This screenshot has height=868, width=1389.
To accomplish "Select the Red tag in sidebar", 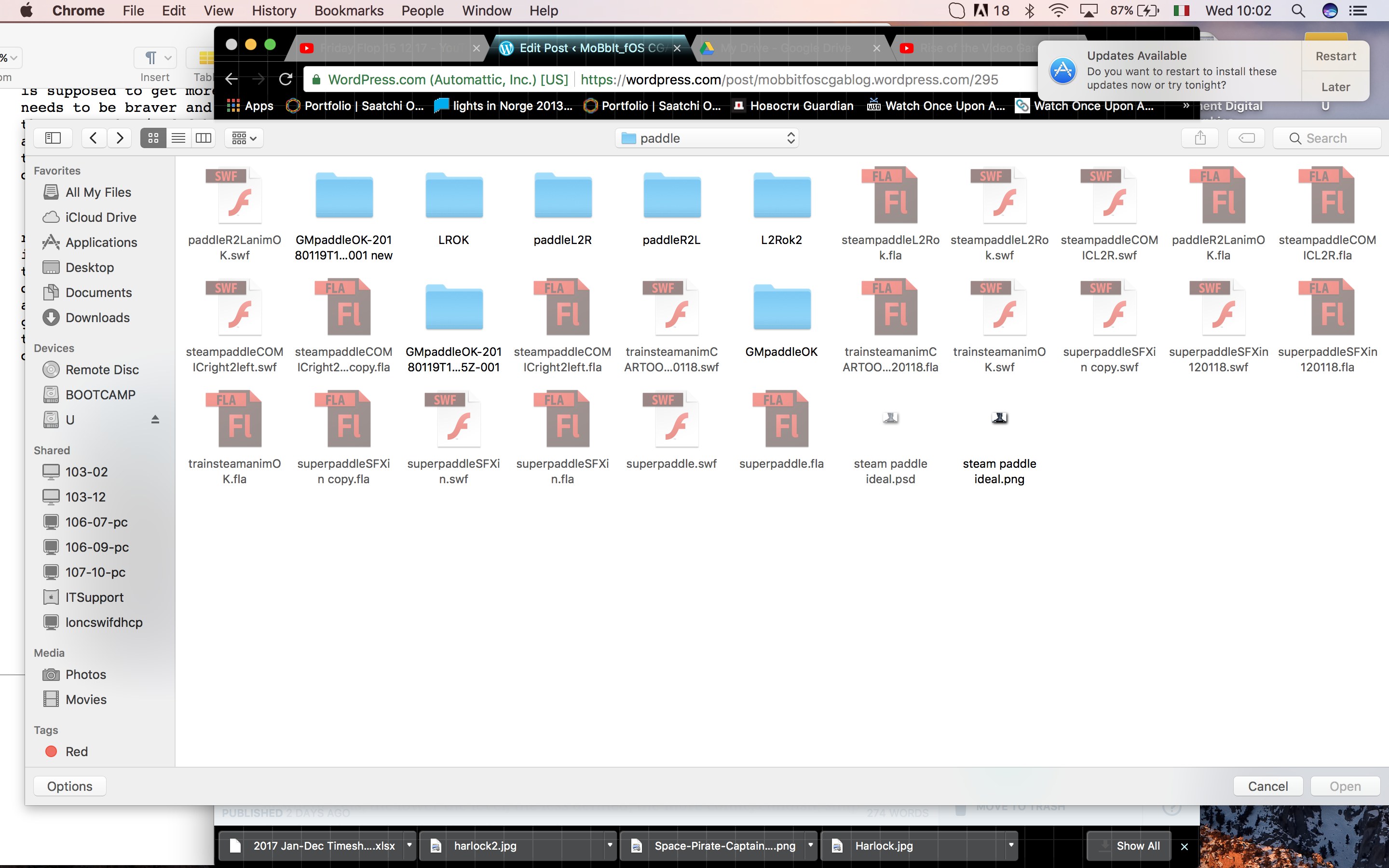I will 76,751.
